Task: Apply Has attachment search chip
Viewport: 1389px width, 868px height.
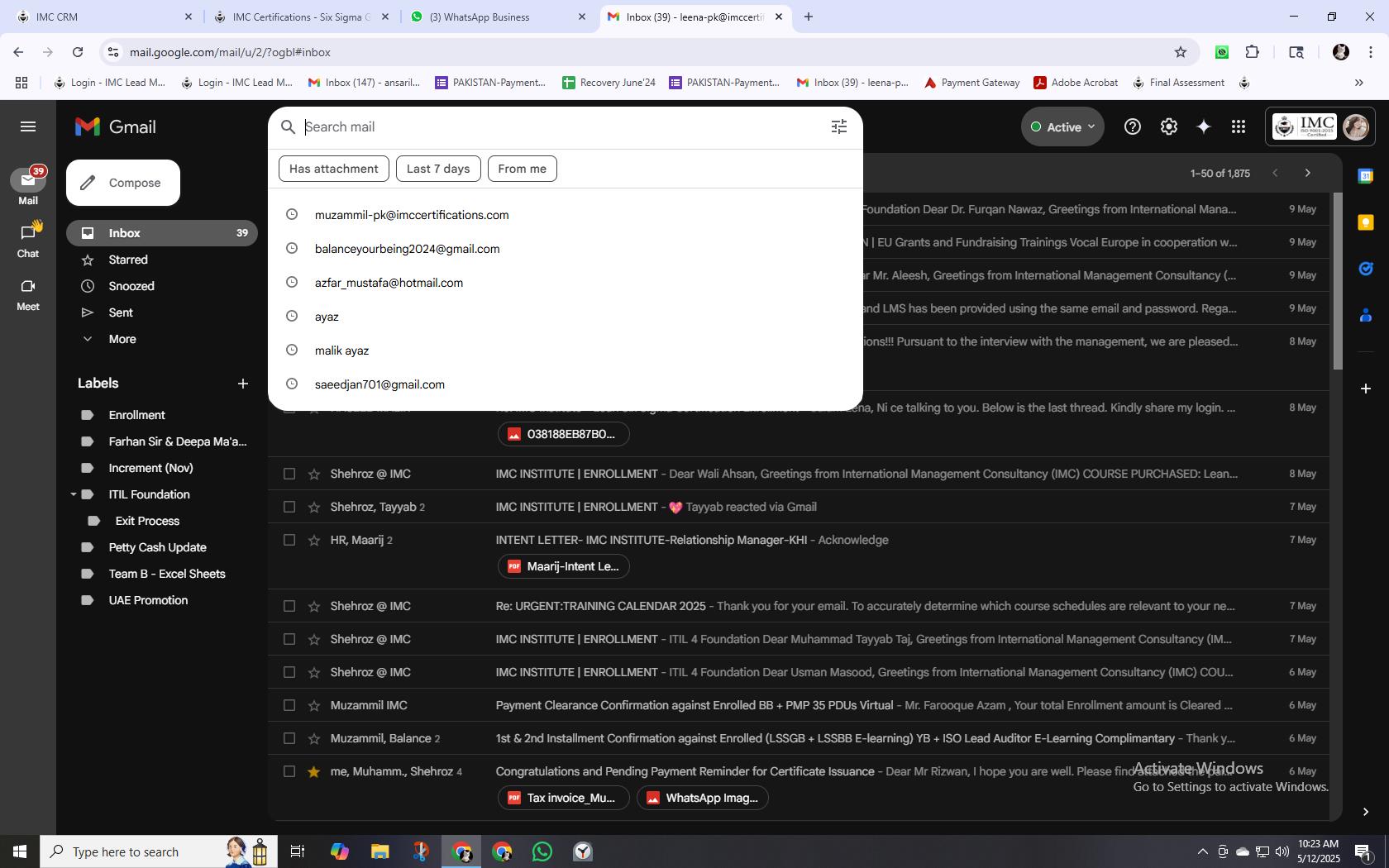Action: (x=333, y=169)
